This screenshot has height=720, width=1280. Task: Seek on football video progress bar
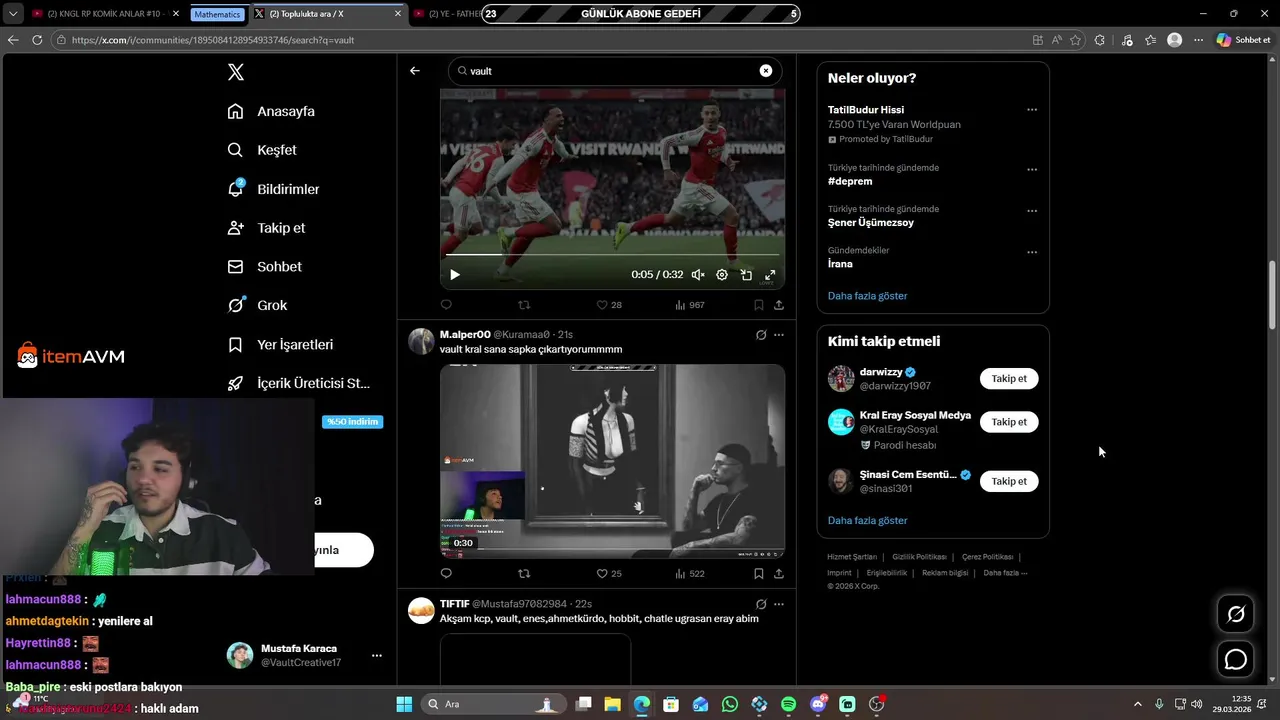pyautogui.click(x=612, y=254)
